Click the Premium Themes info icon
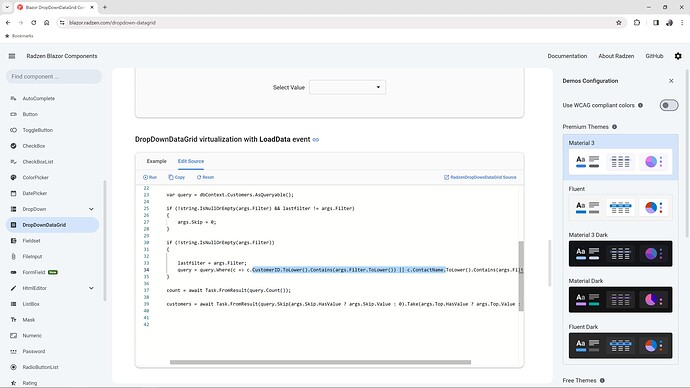 pyautogui.click(x=614, y=127)
